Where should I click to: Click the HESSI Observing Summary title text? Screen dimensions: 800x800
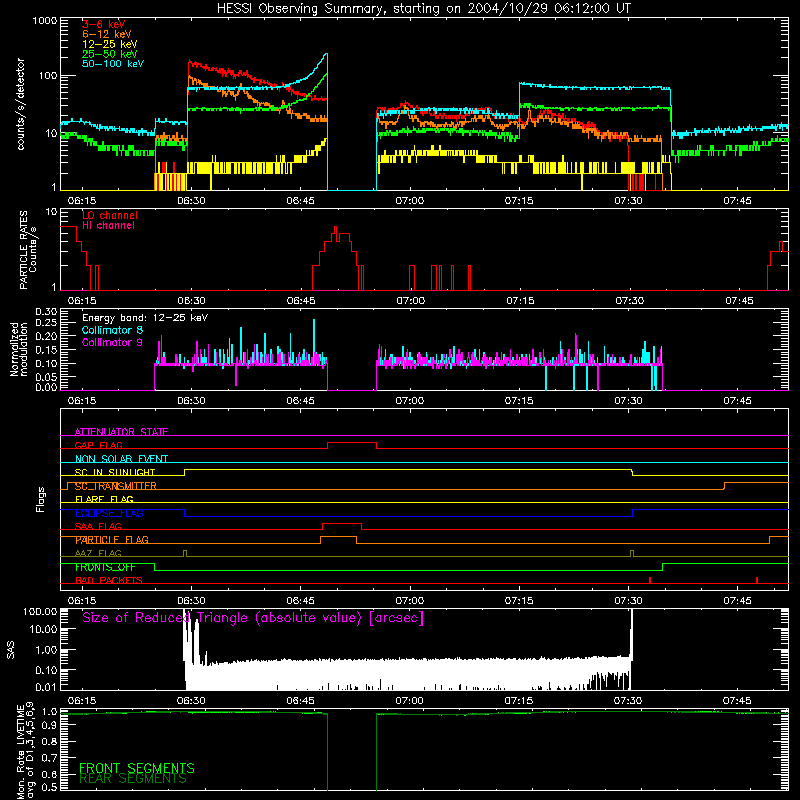click(424, 8)
